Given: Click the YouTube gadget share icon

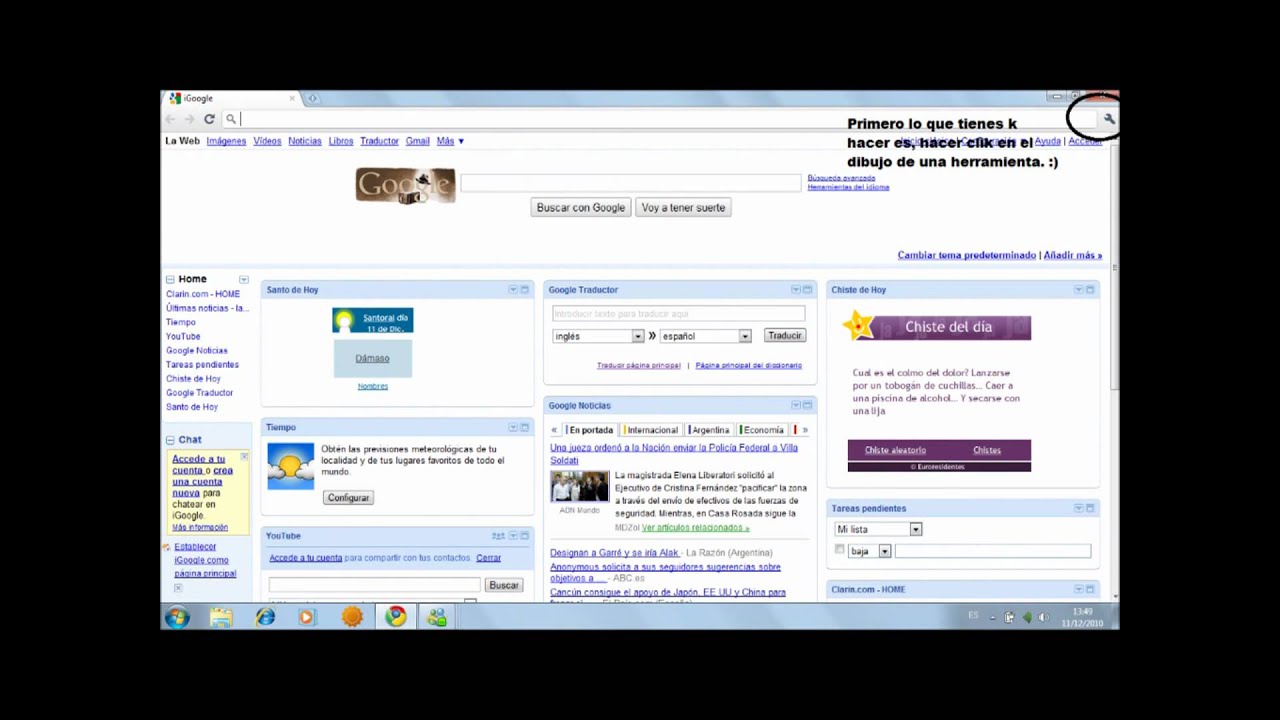Looking at the screenshot, I should (498, 536).
